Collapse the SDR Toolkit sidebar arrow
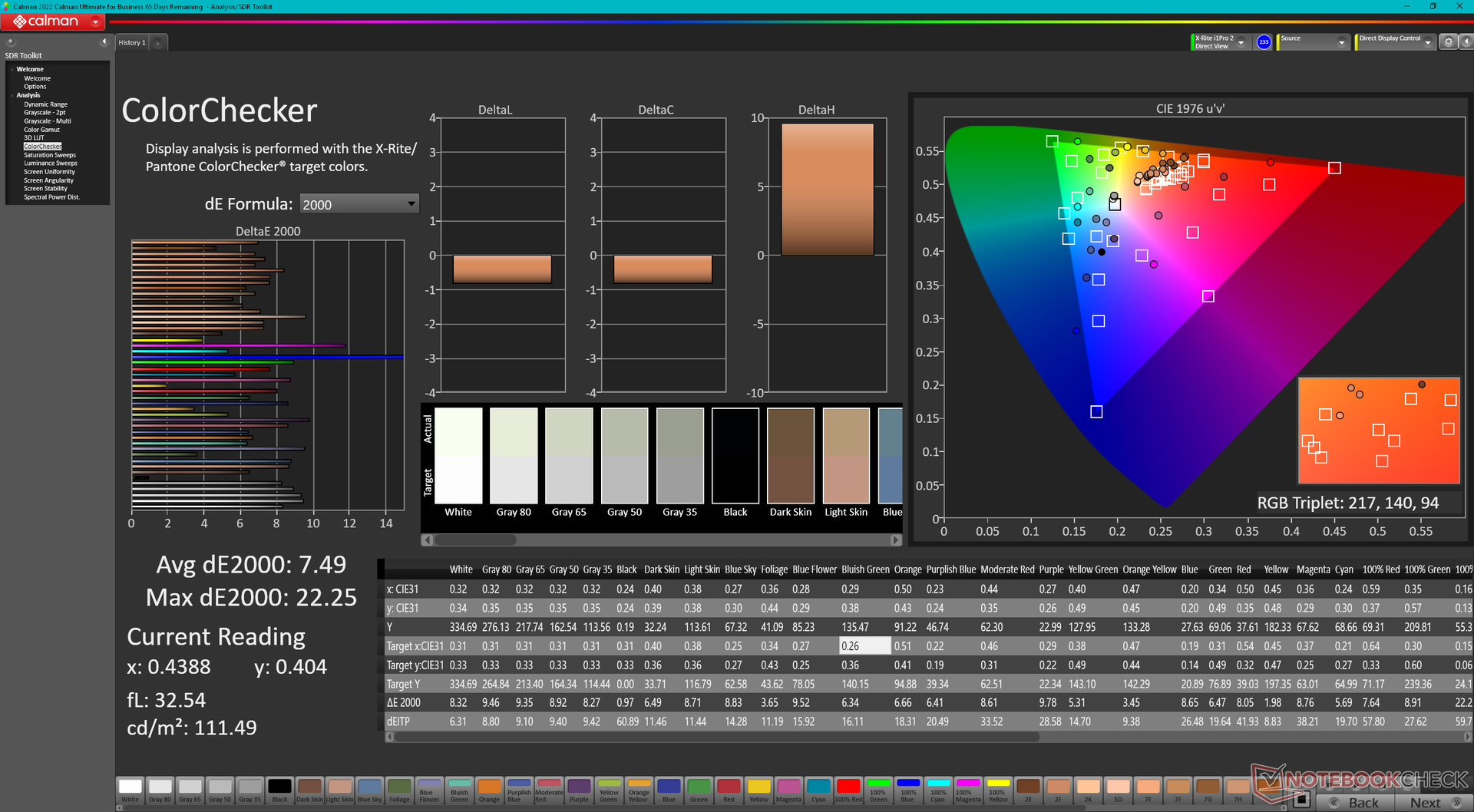1474x812 pixels. coord(104,42)
